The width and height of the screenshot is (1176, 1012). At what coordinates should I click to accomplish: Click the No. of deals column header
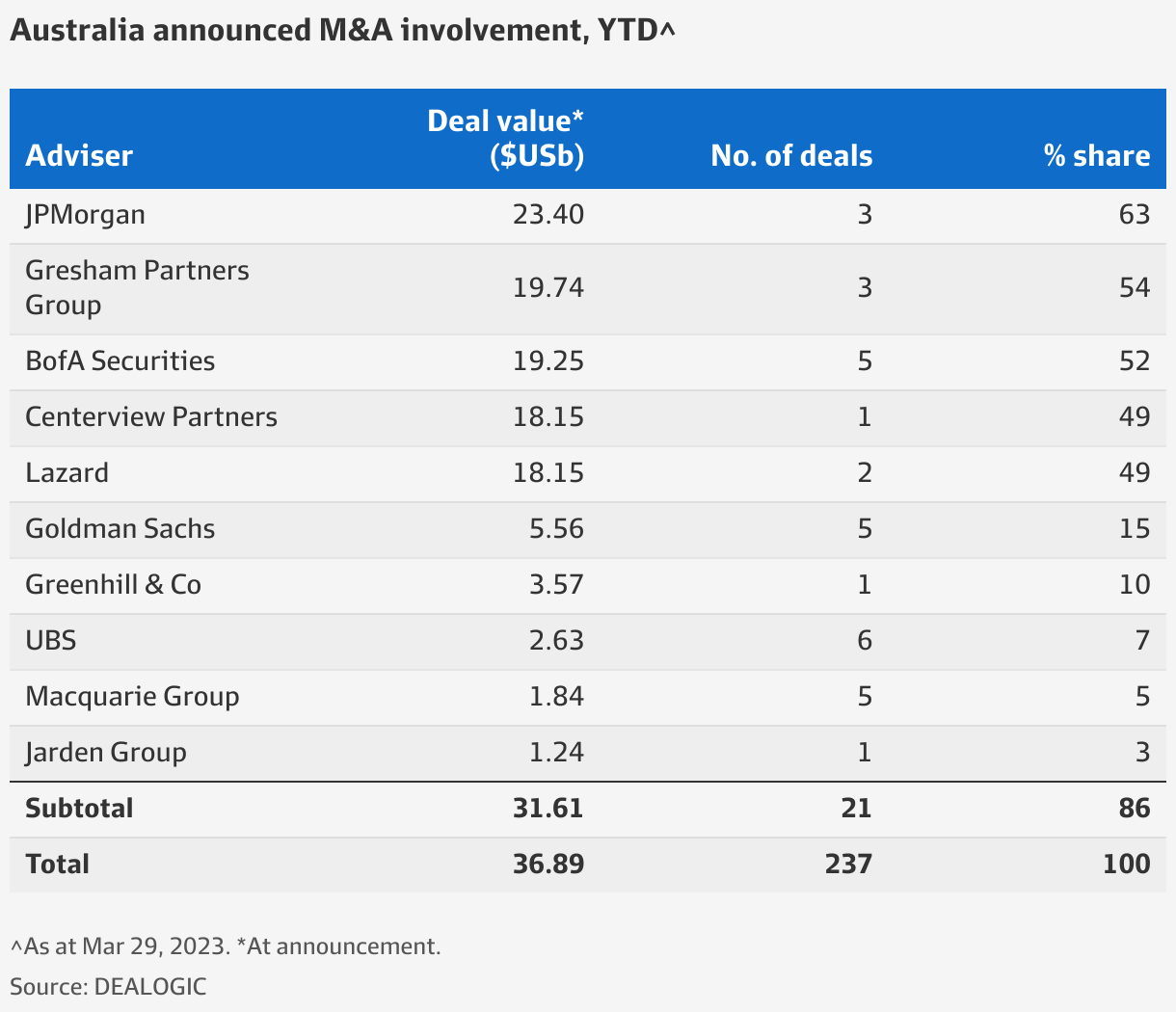point(791,156)
